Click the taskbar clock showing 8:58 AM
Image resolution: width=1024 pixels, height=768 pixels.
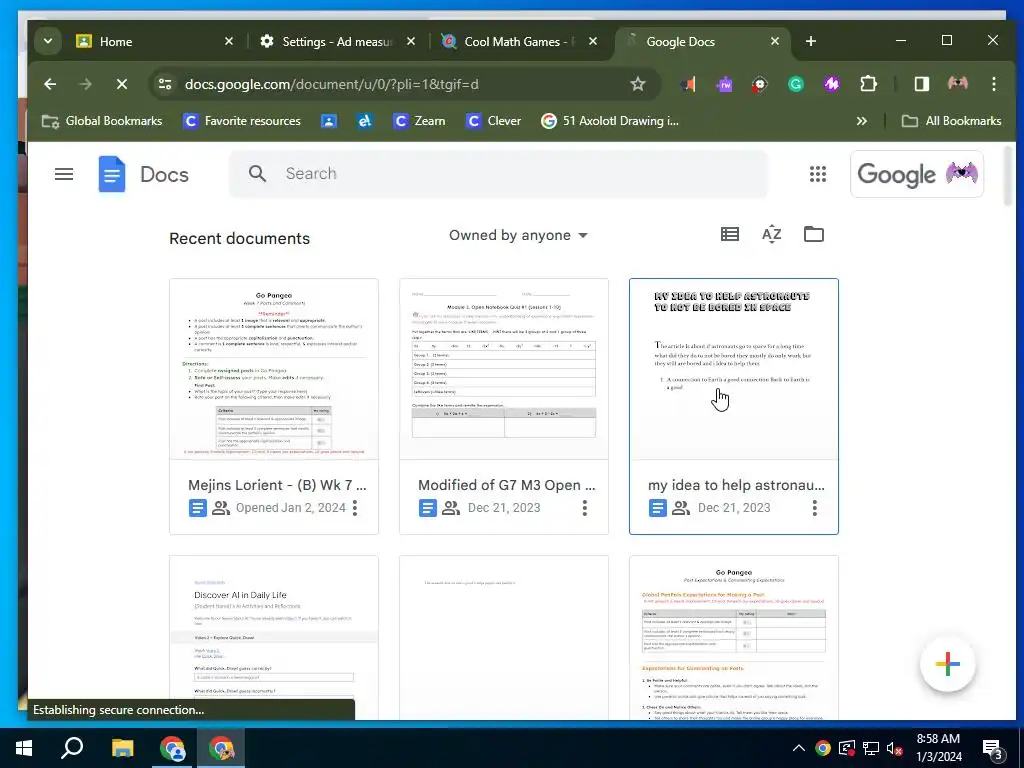(x=938, y=748)
